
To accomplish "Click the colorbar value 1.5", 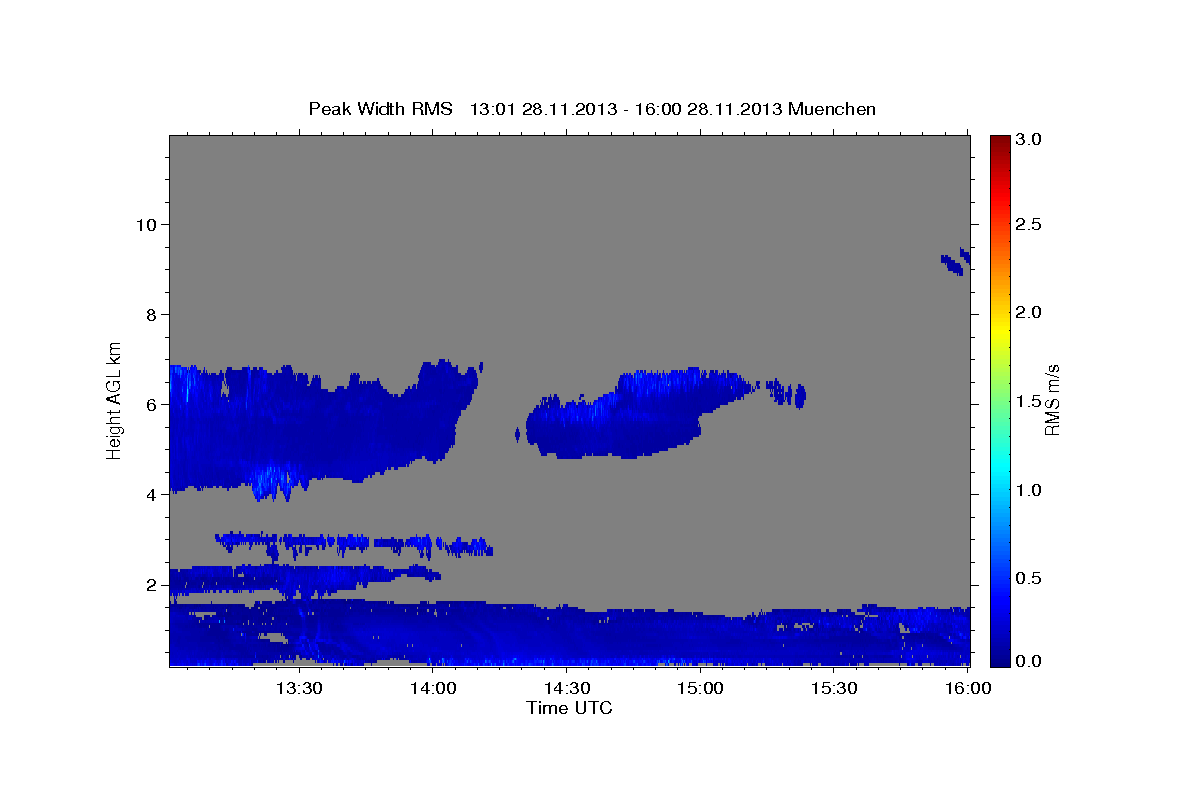I will (x=1030, y=401).
